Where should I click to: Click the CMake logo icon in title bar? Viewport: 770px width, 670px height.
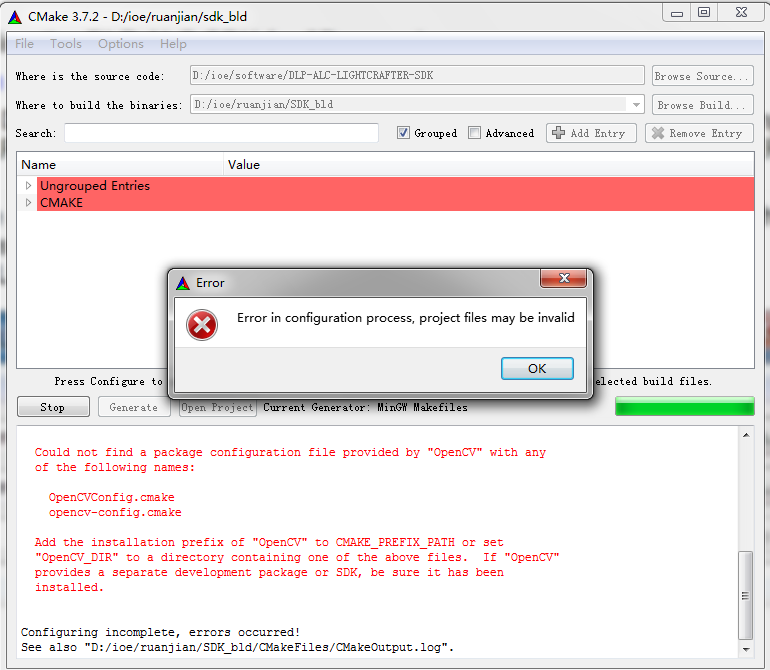[x=15, y=17]
